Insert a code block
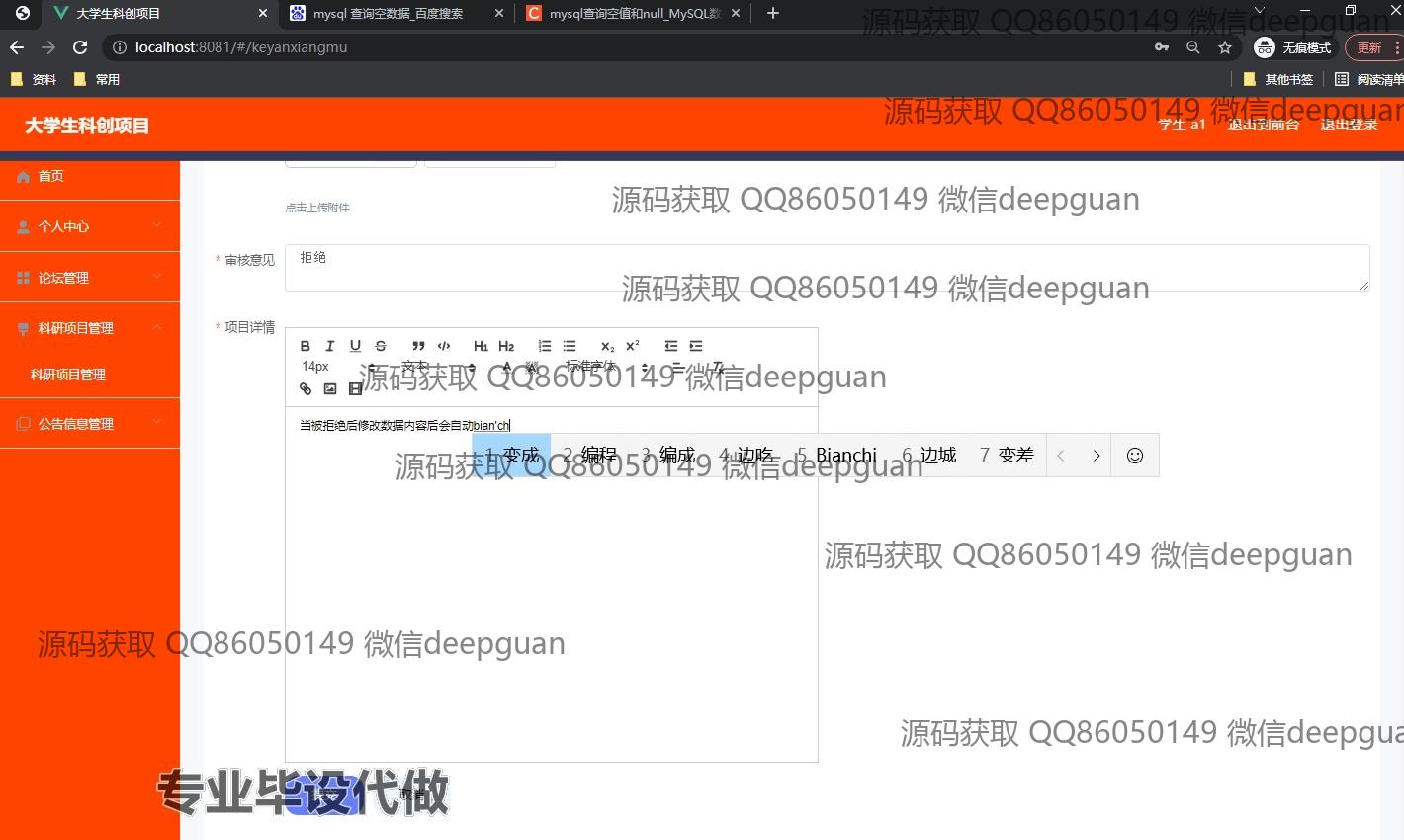The height and width of the screenshot is (840, 1404). pos(444,346)
